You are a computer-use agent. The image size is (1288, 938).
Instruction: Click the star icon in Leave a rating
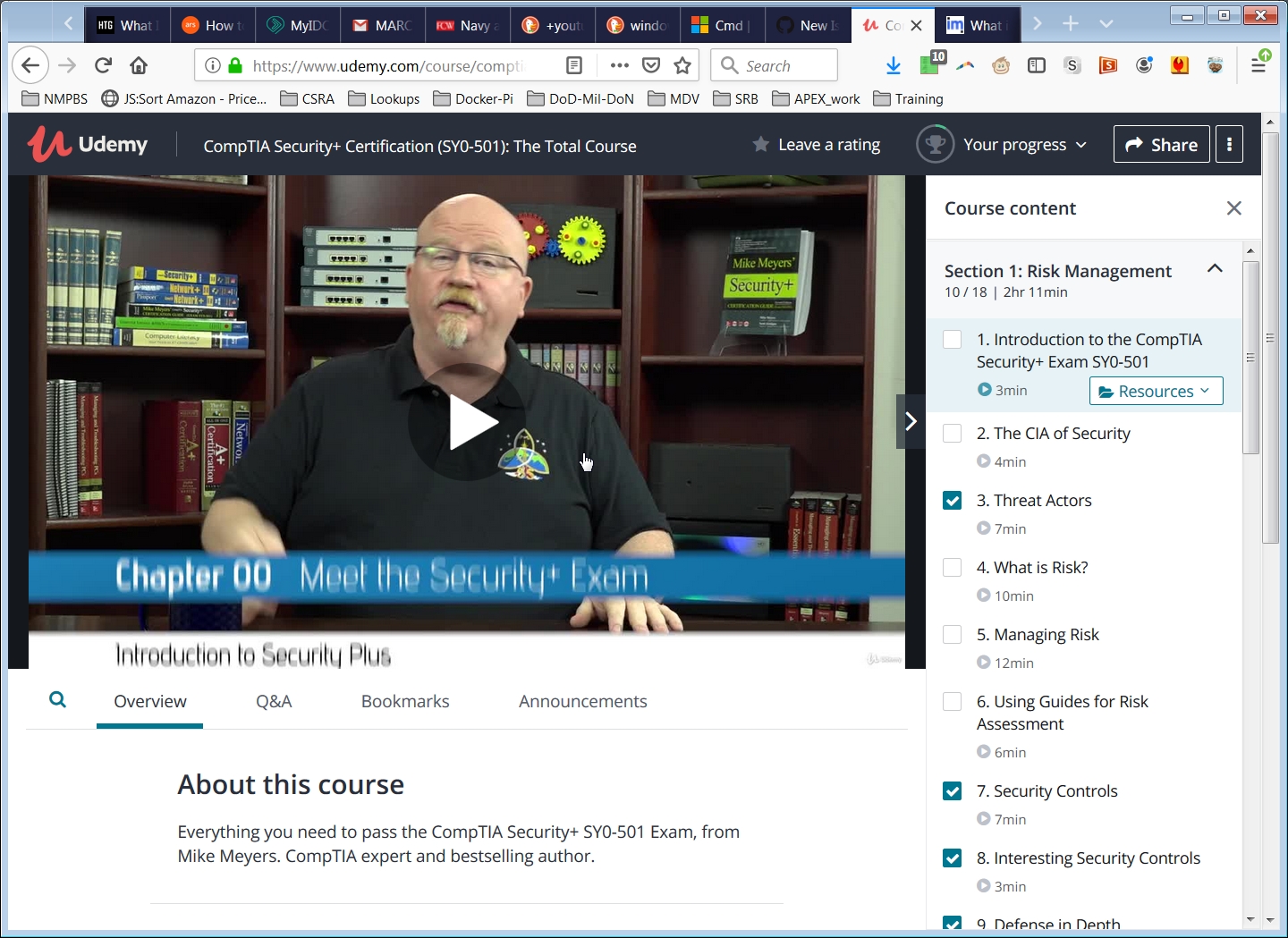click(x=761, y=144)
